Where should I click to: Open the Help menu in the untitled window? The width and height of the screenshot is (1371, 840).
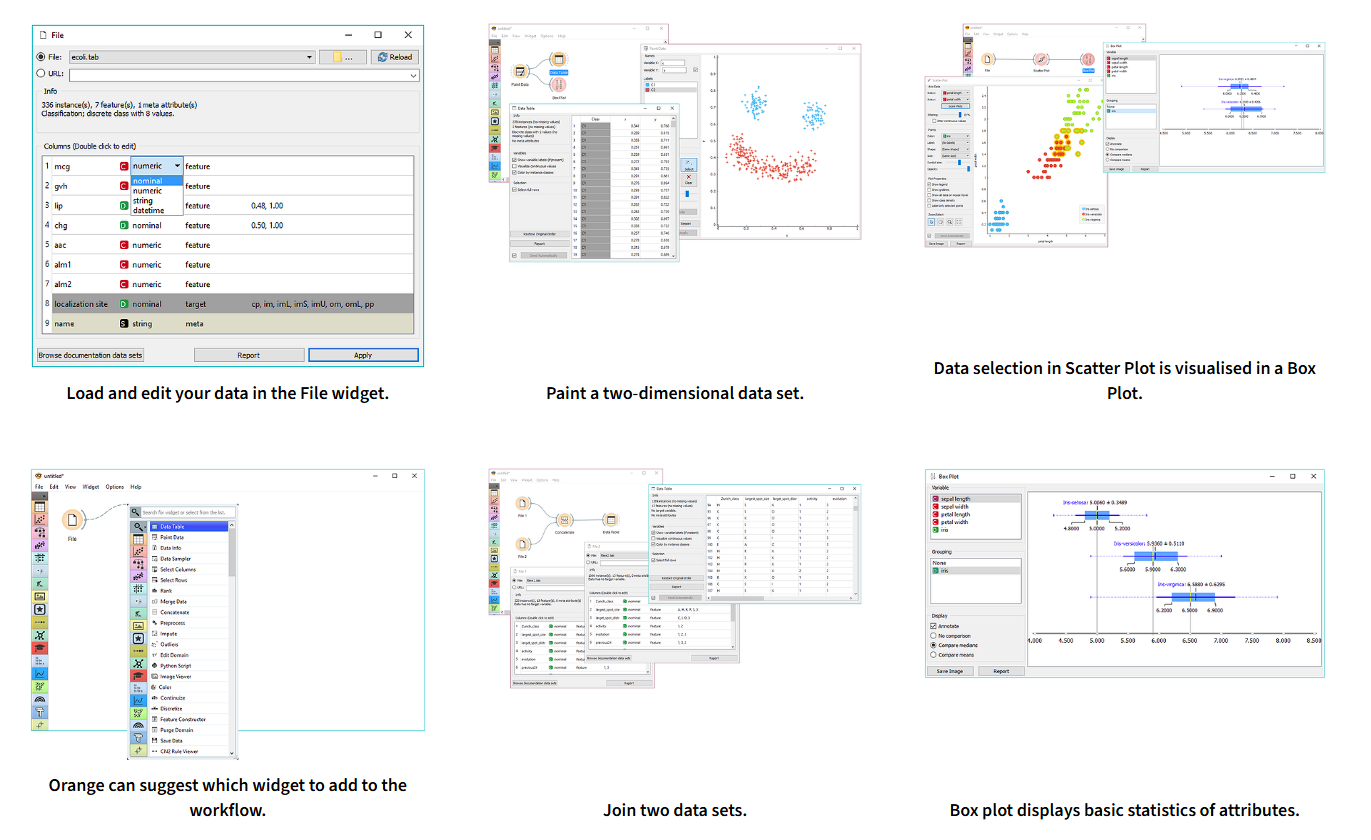pyautogui.click(x=136, y=487)
